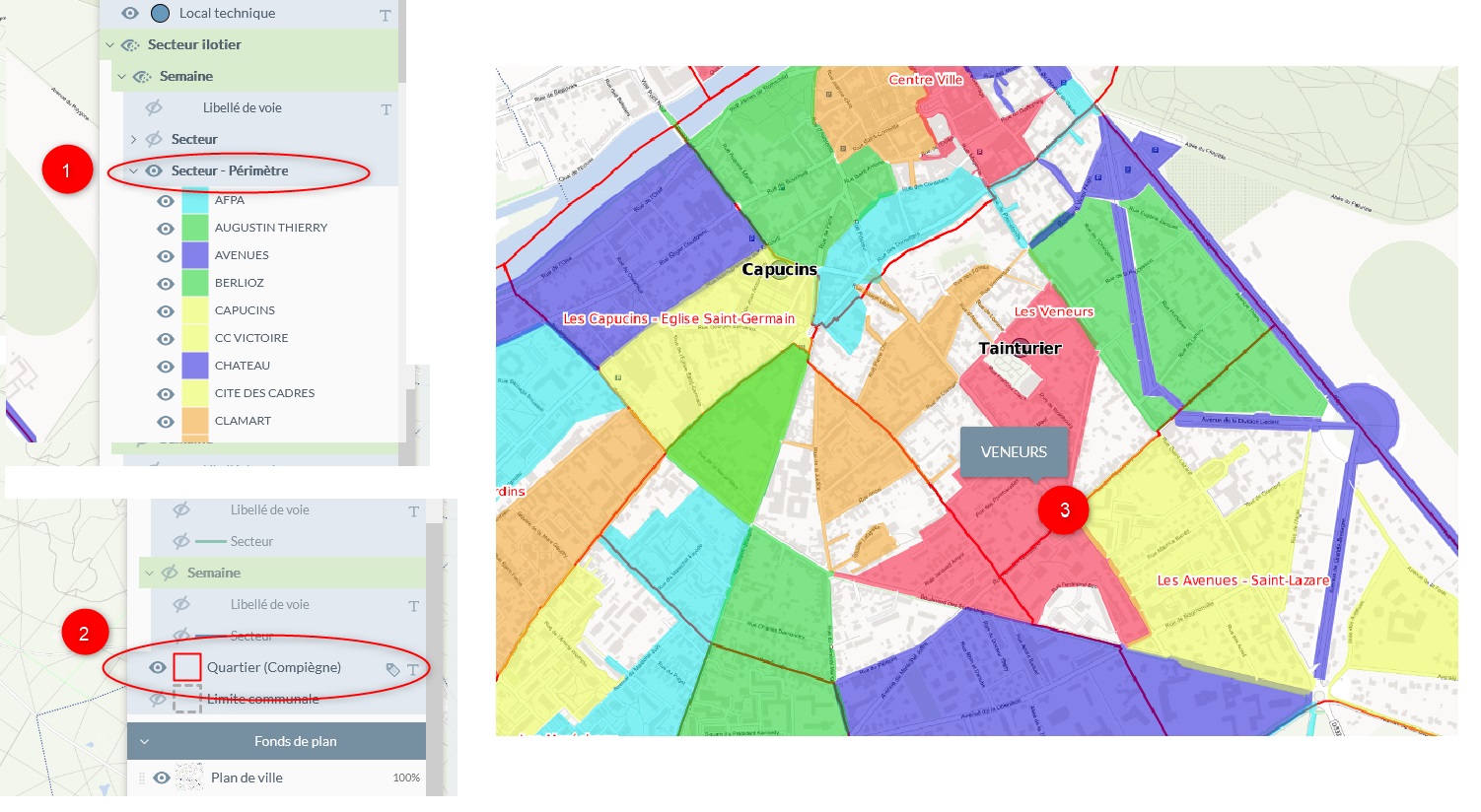This screenshot has height=812, width=1481.
Task: Click the partial-visibility eye icon of Secteur ilotier
Action: (130, 44)
